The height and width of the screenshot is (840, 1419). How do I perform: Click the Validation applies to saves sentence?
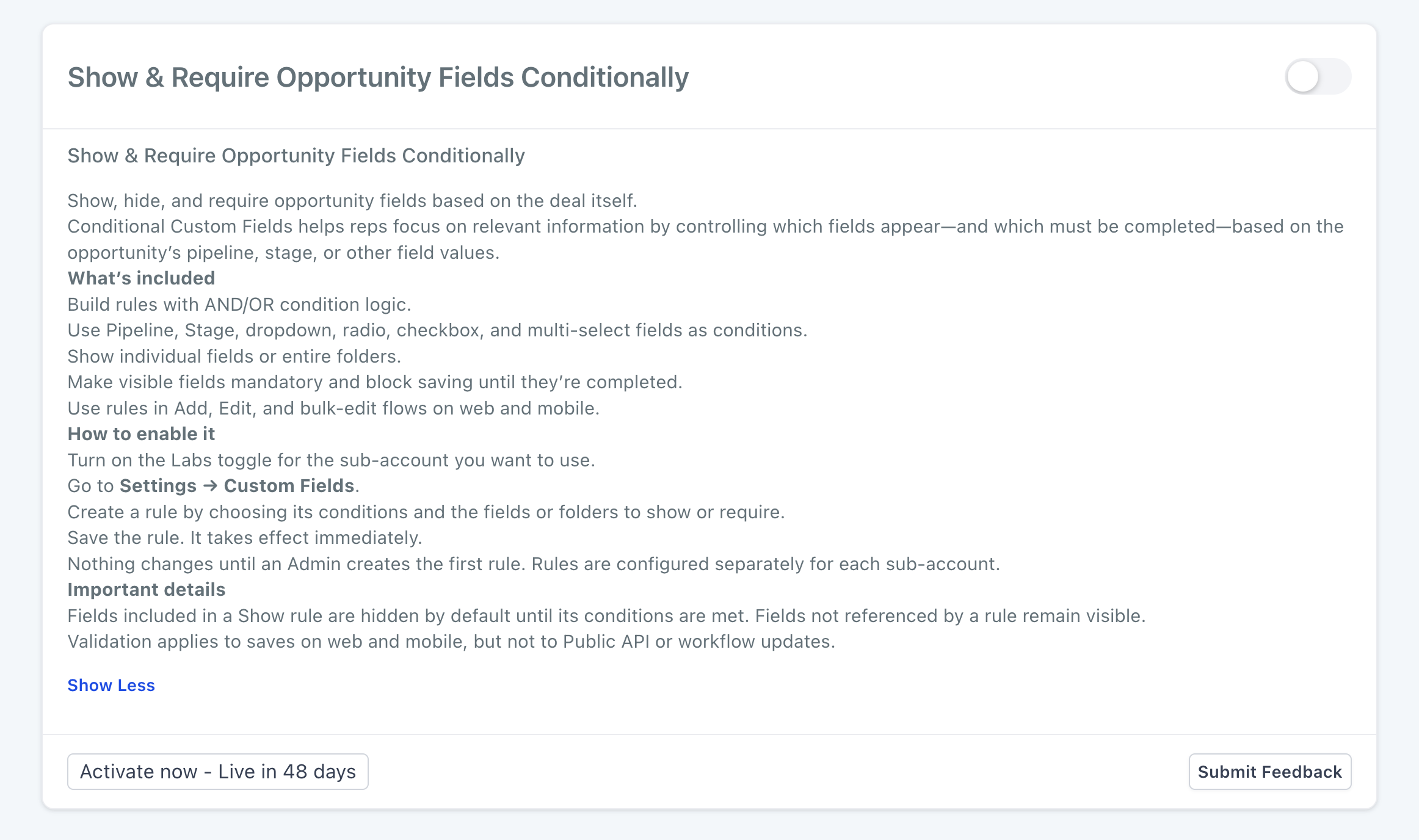point(451,642)
